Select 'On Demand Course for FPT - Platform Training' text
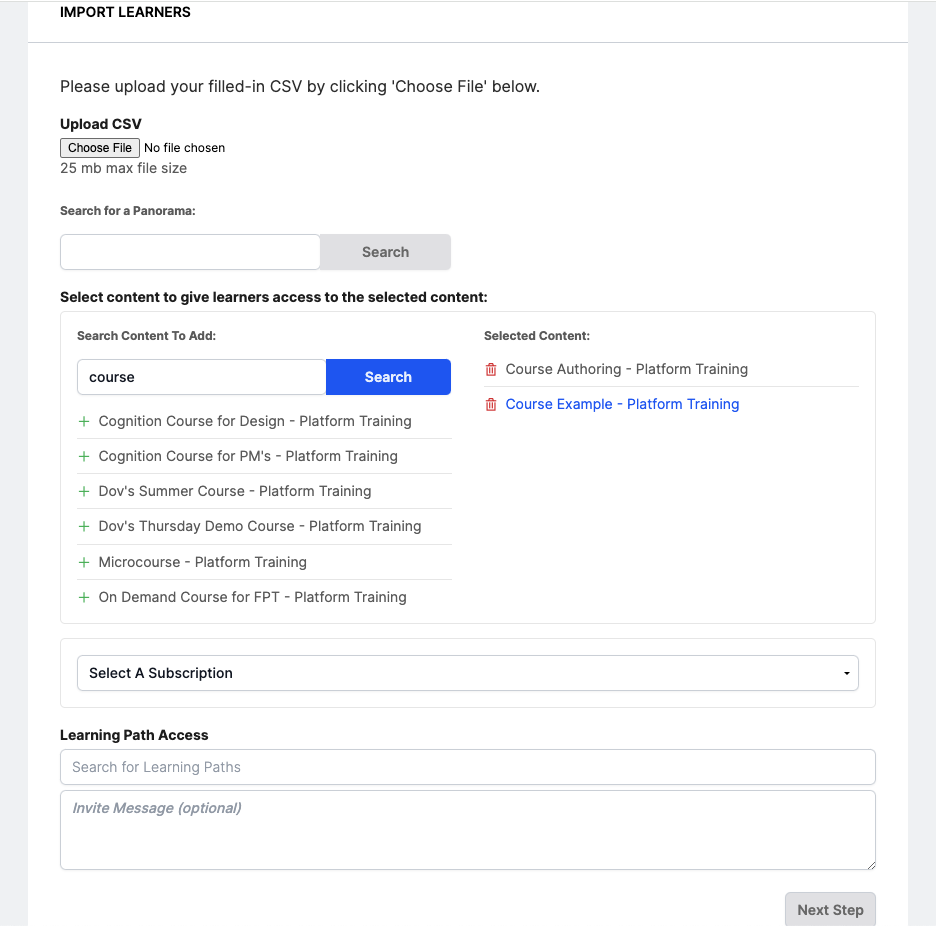 click(x=253, y=598)
